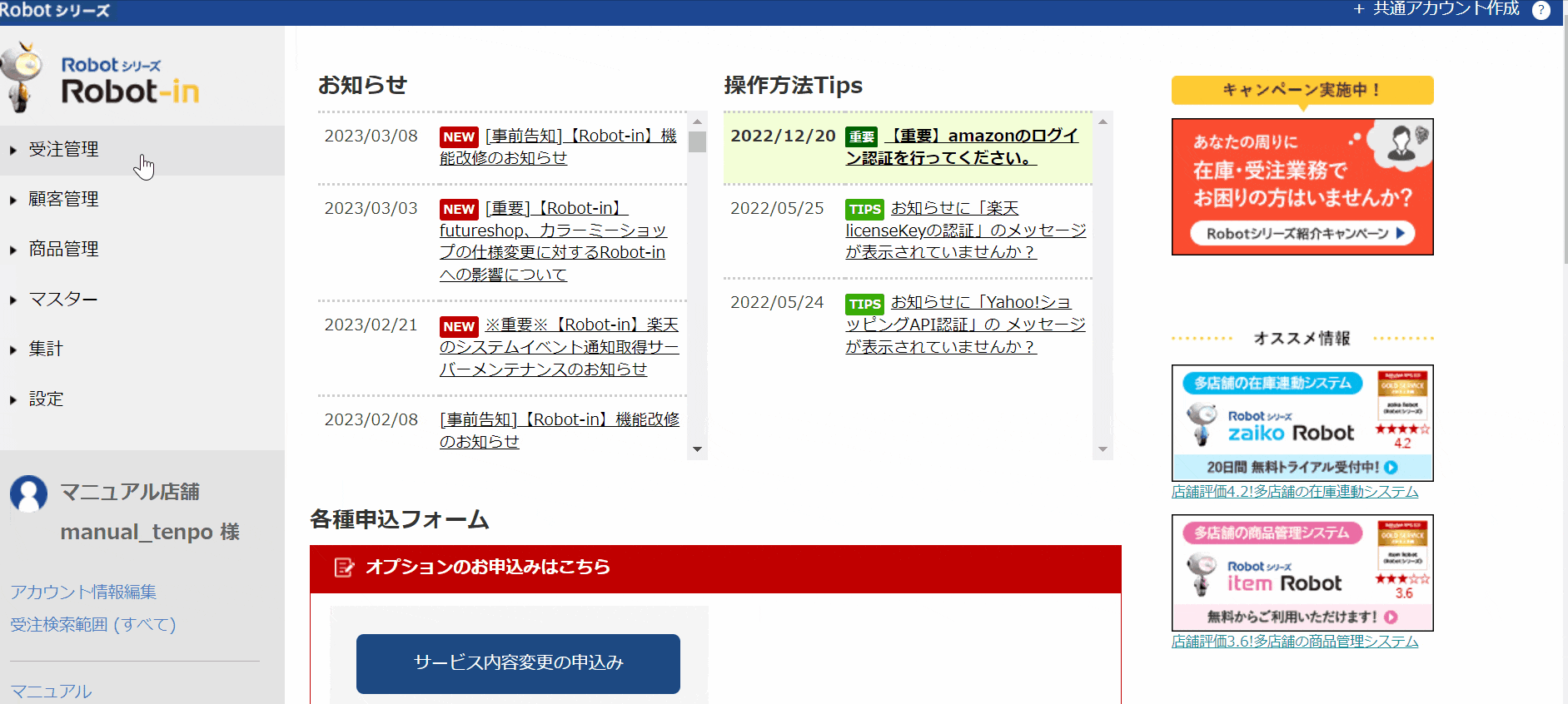Click the キャンペーン実施中！ yellow label
This screenshot has height=704, width=1568.
pos(1302,90)
